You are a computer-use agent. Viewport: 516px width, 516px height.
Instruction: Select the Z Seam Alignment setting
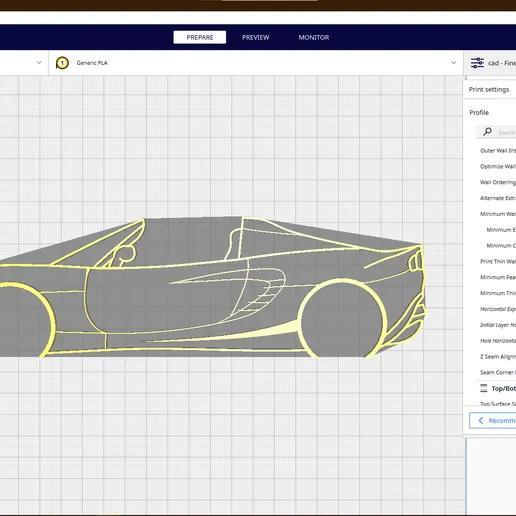498,356
